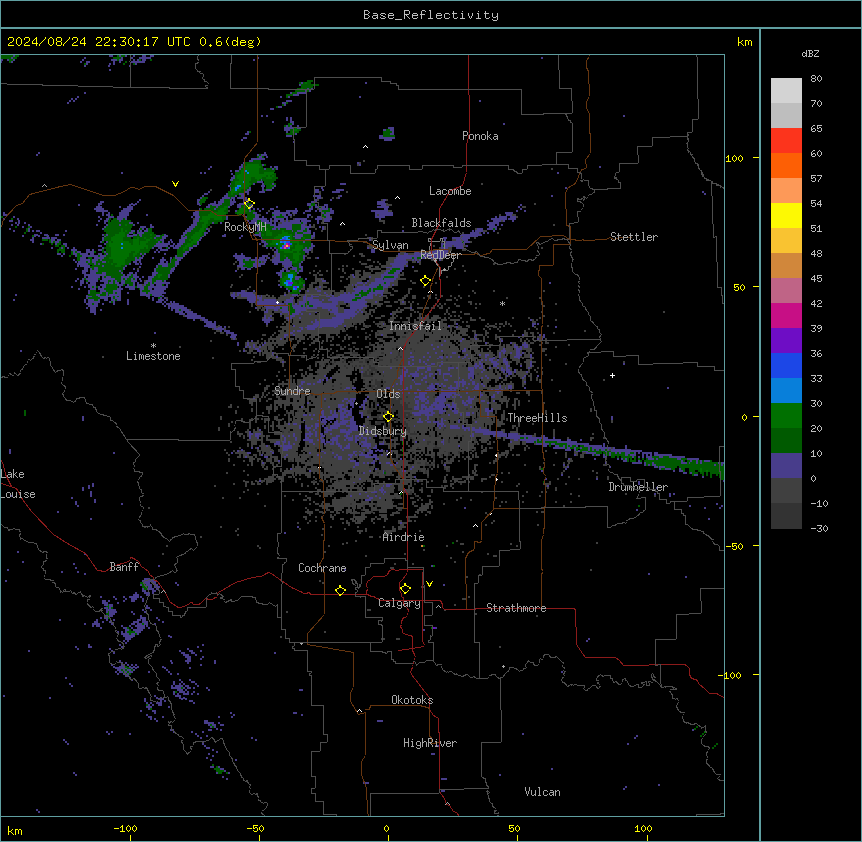The image size is (862, 842).
Task: Click the HighRiver city label
Action: point(430,743)
